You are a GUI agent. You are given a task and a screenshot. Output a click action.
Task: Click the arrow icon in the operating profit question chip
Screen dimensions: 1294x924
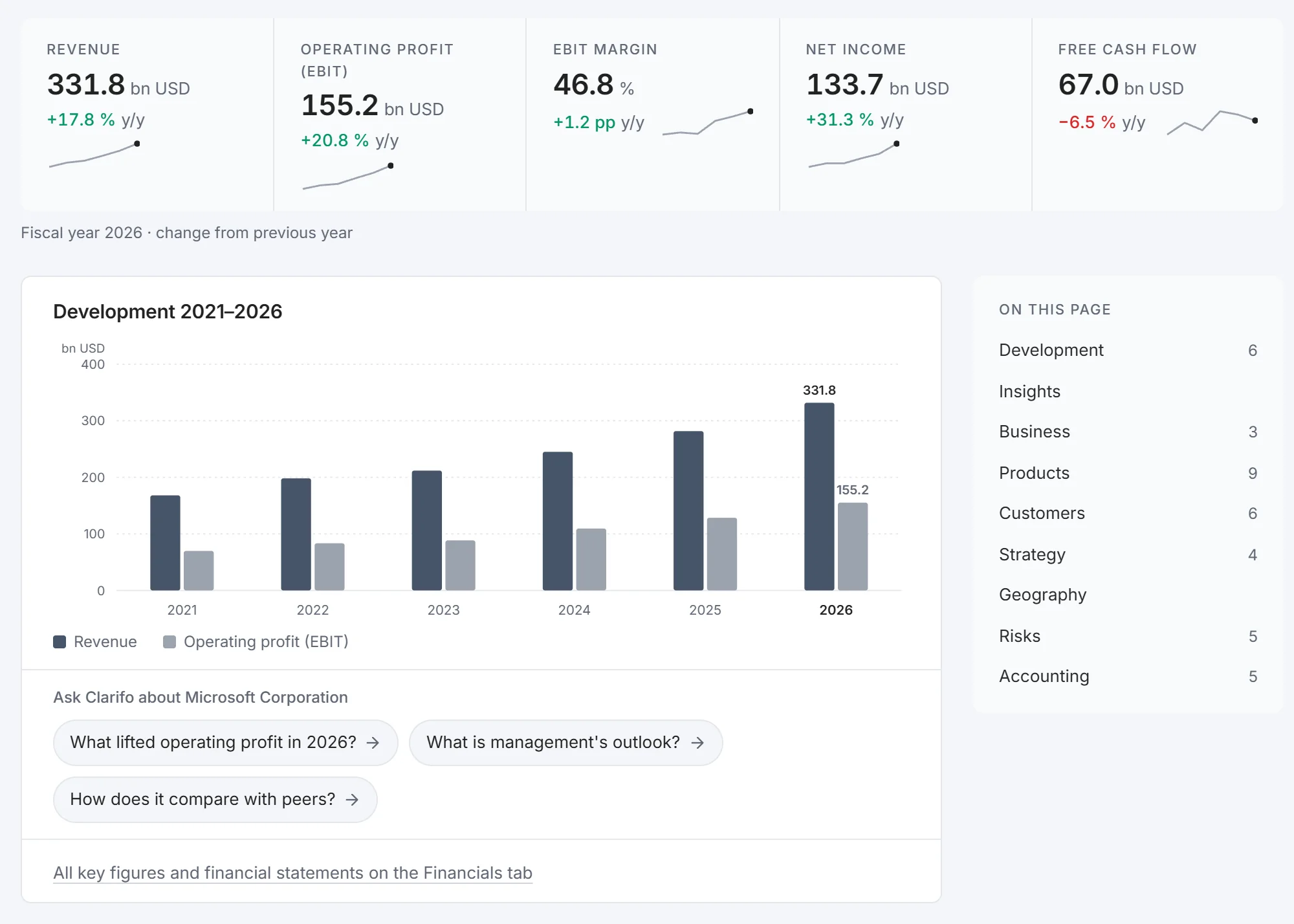click(x=373, y=743)
